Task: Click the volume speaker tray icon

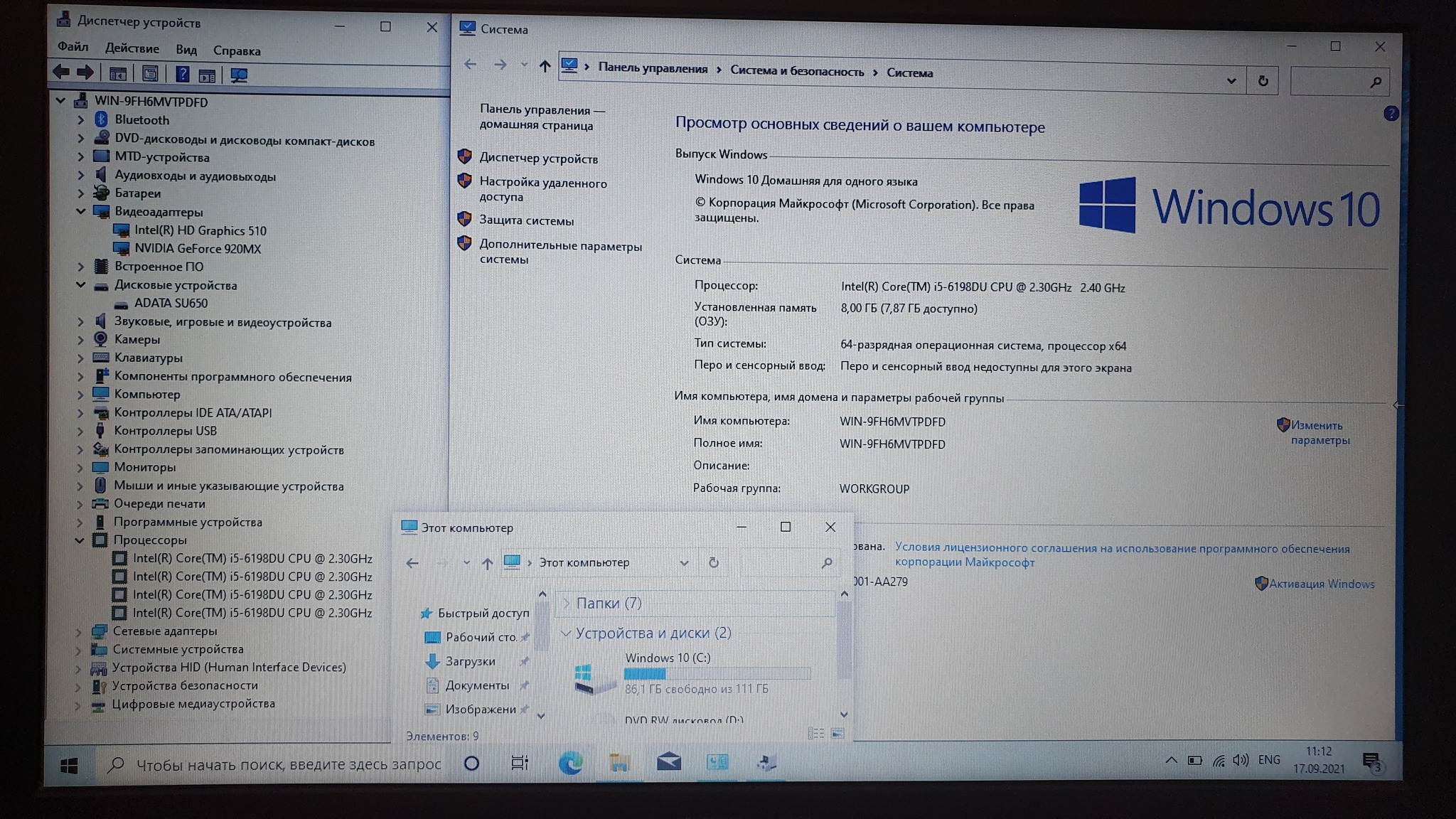Action: click(x=1241, y=760)
